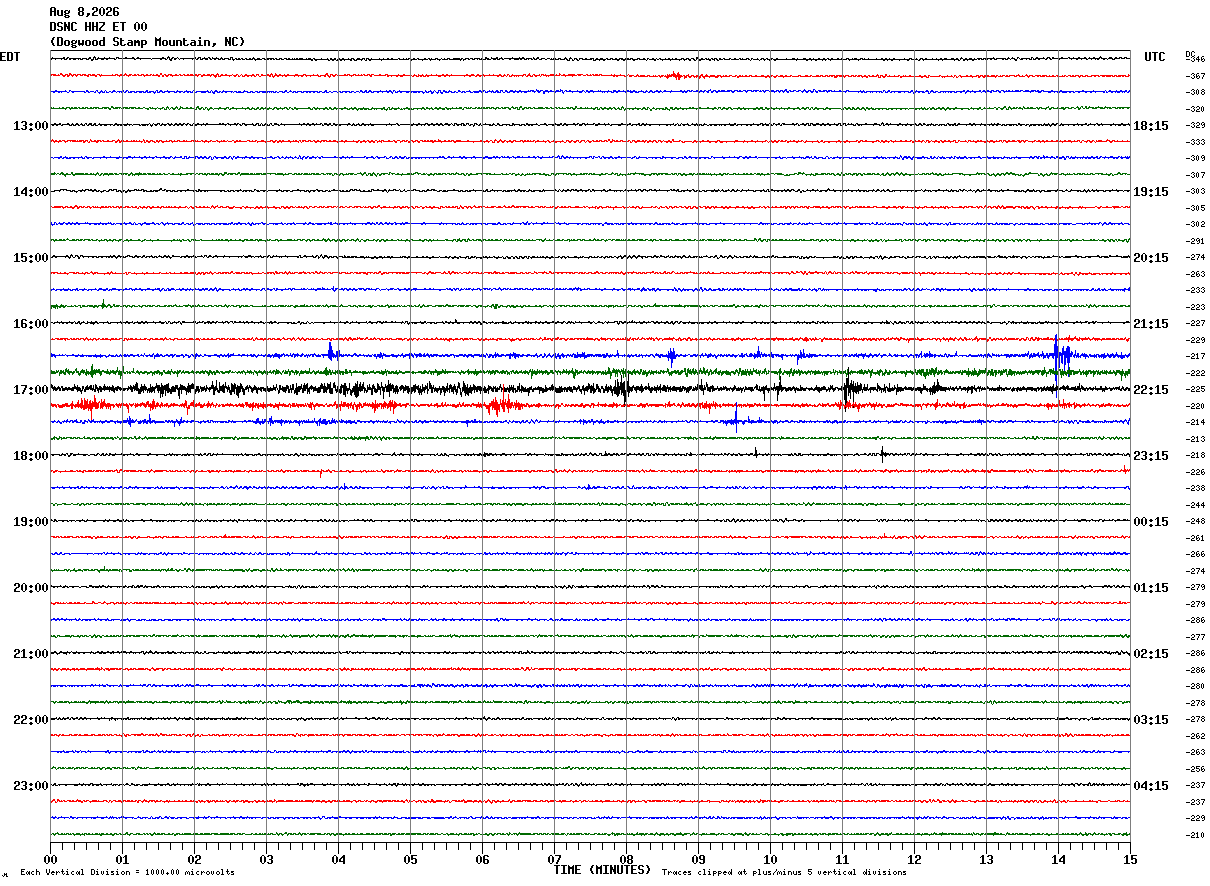Click the TIME (MINUTES) axis title

click(602, 870)
